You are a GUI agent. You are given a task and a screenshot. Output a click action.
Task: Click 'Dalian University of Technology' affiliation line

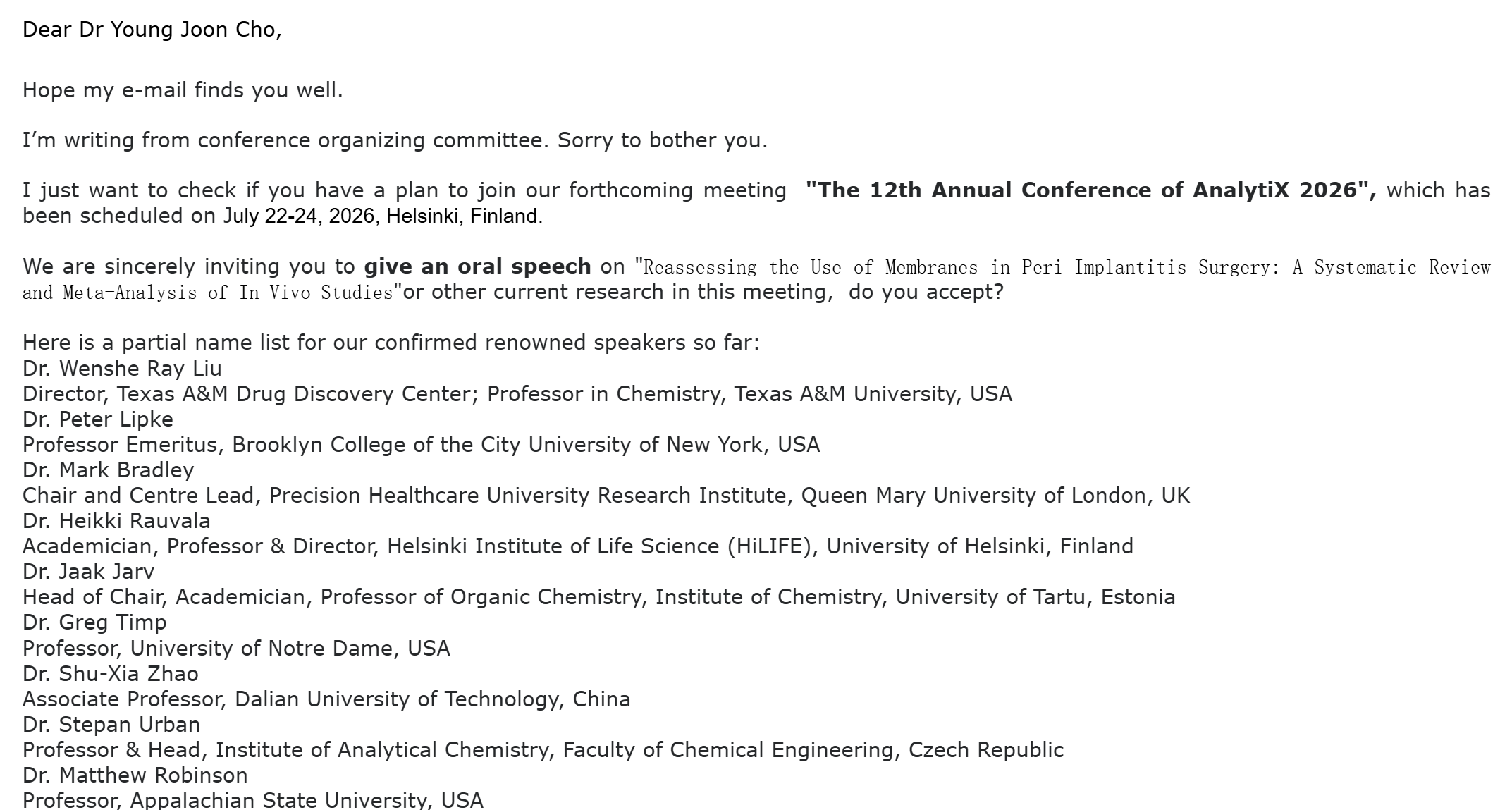pyautogui.click(x=326, y=699)
